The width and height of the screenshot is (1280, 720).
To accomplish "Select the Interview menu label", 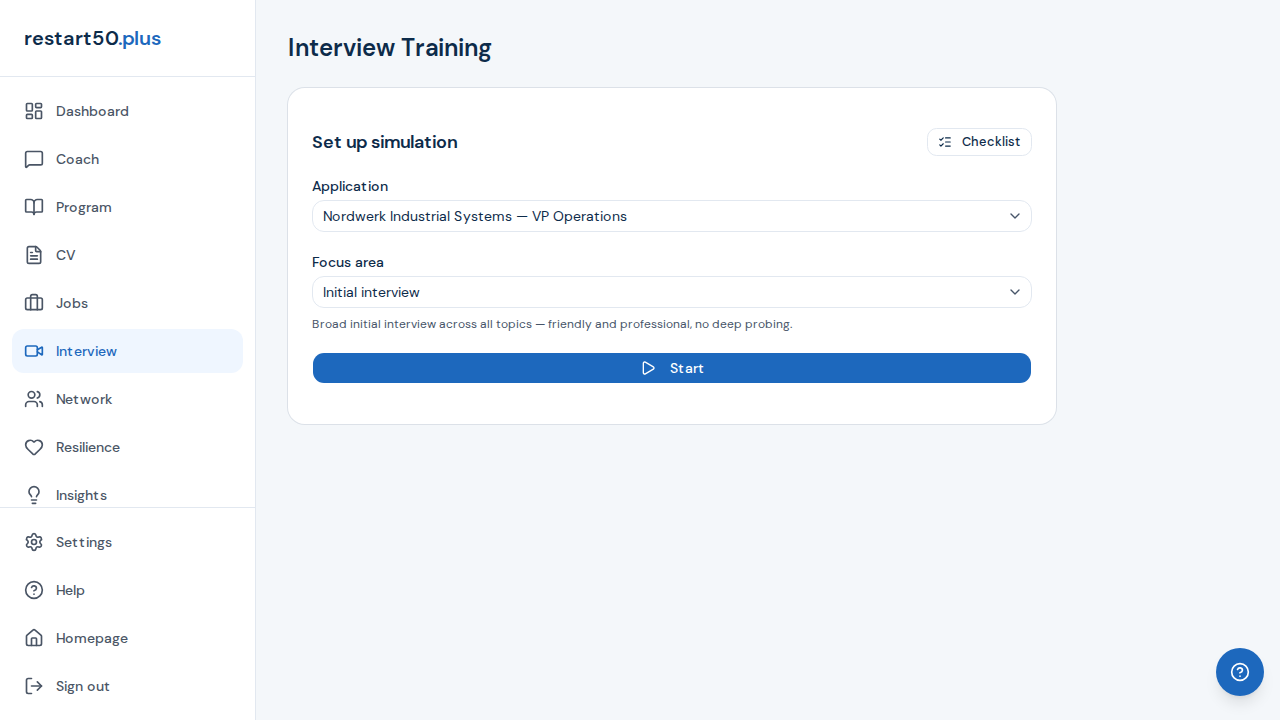I will click(86, 351).
